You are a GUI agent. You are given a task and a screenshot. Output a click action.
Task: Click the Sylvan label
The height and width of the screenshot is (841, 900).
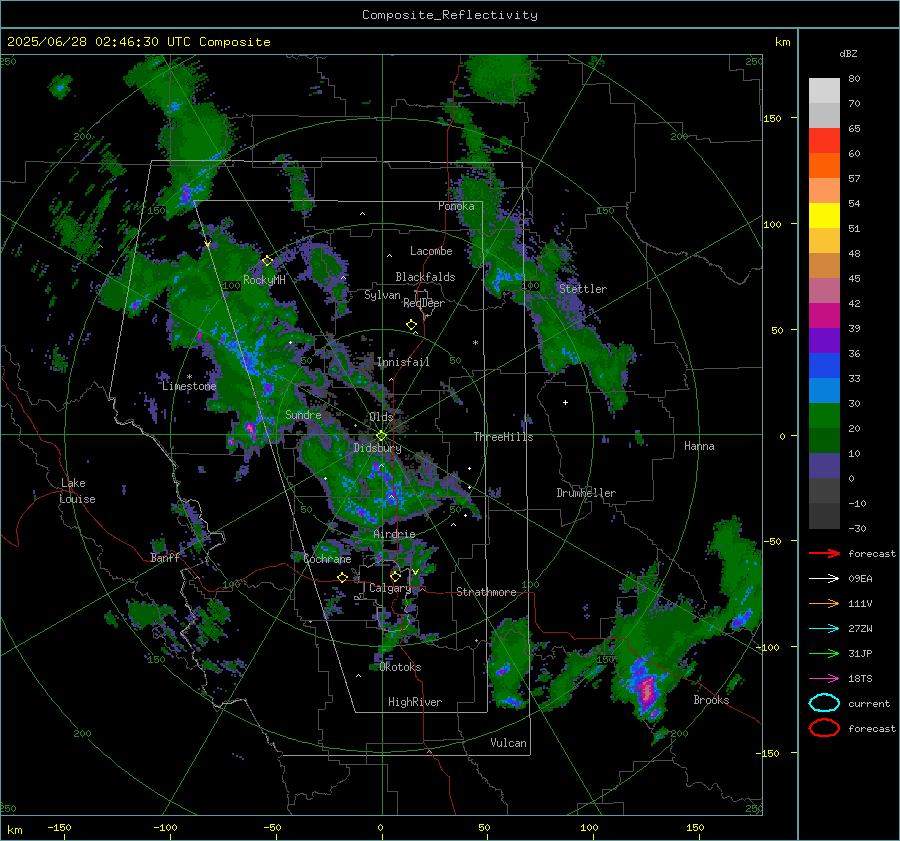pyautogui.click(x=382, y=295)
